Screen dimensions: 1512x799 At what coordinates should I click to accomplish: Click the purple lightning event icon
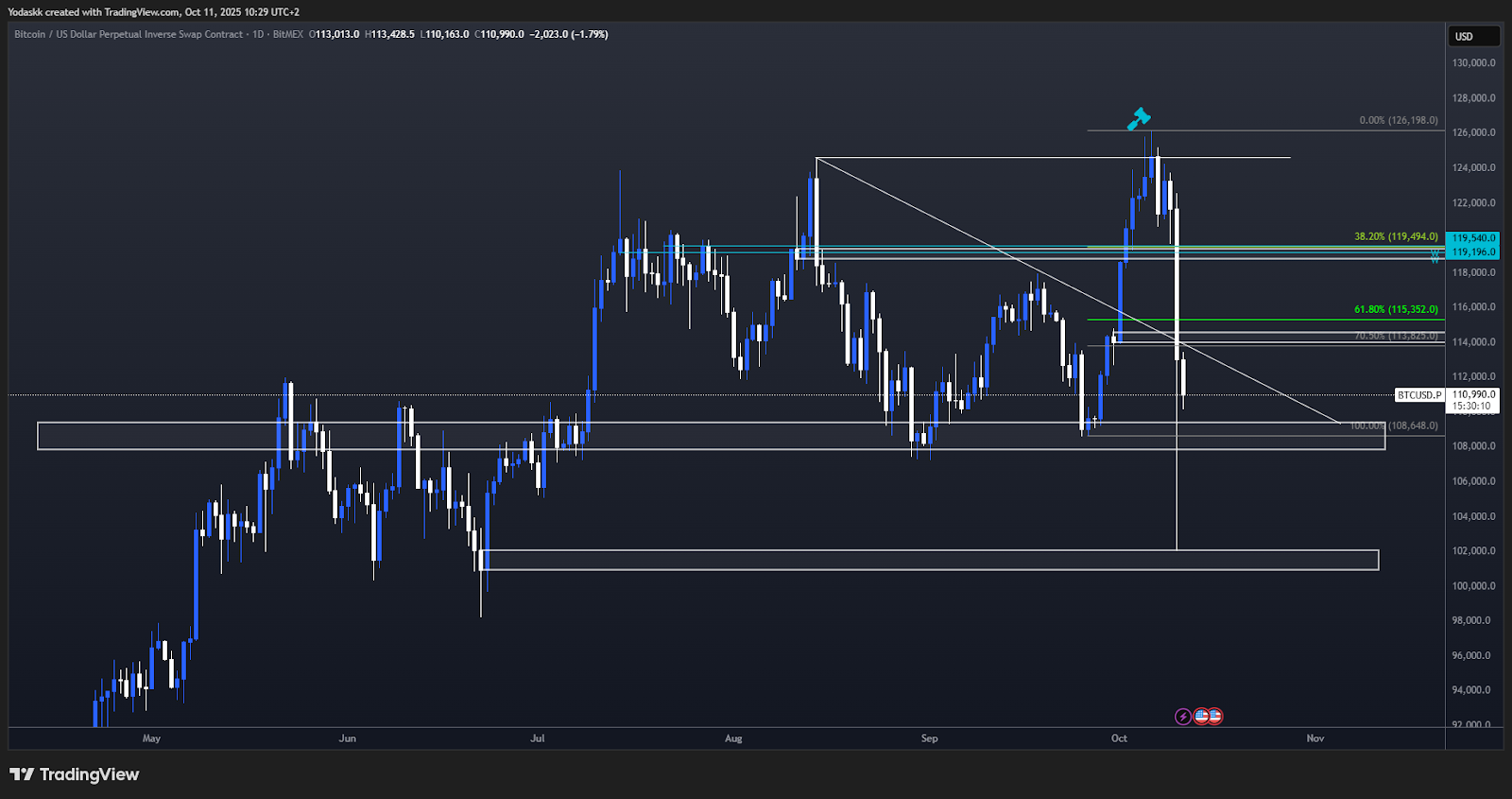(1183, 717)
